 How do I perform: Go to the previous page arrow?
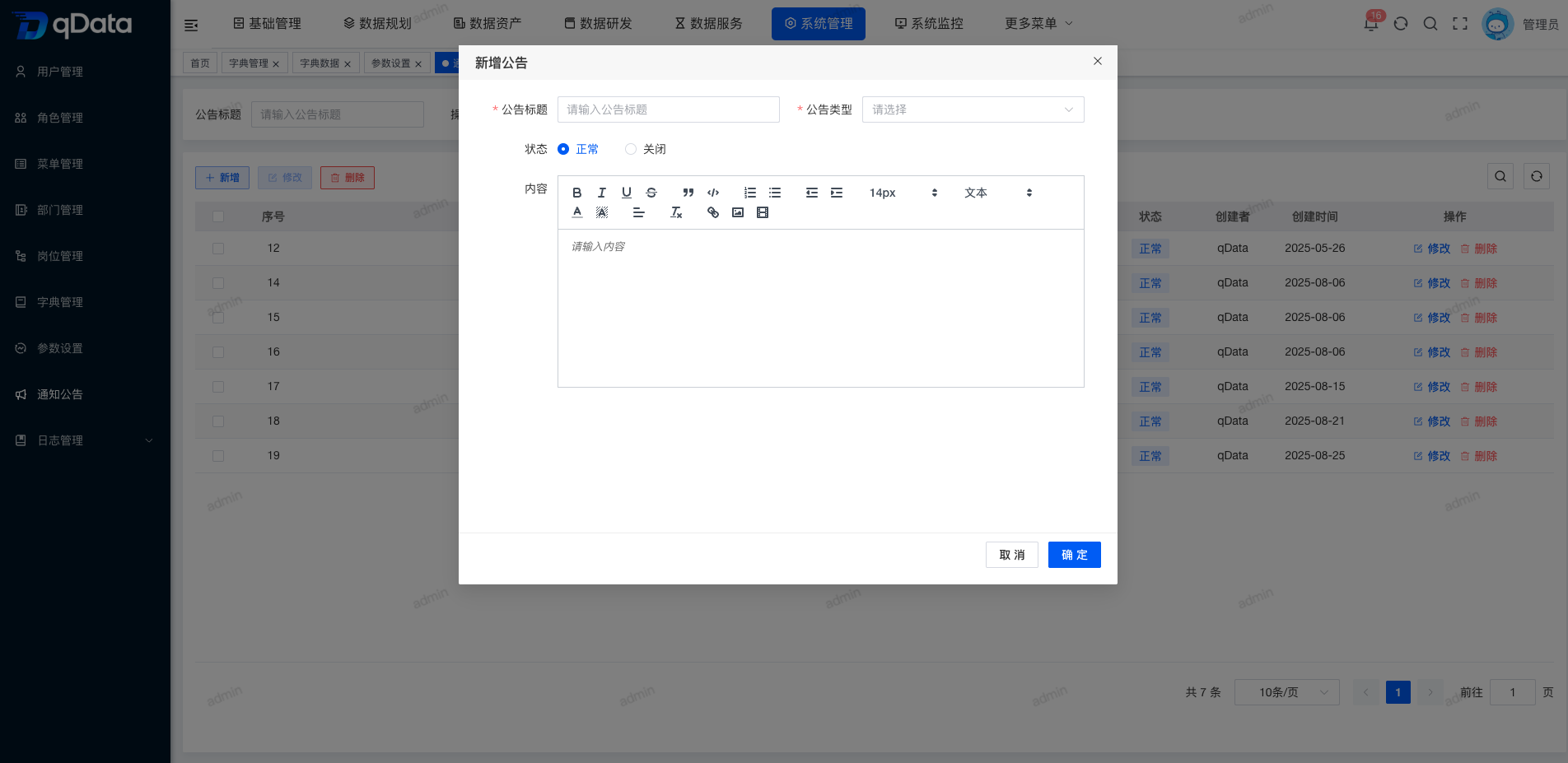(x=1366, y=692)
